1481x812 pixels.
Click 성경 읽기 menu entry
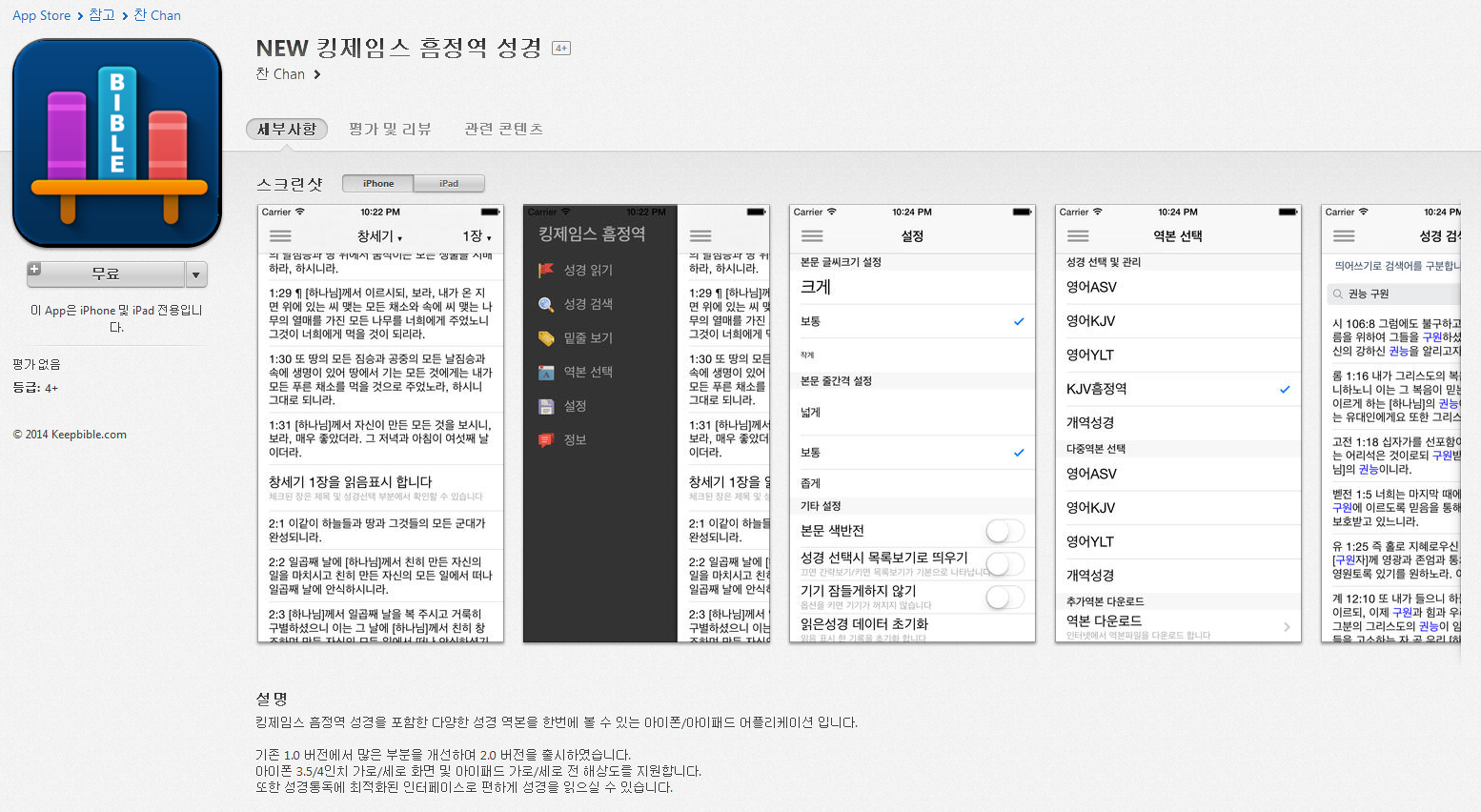588,270
